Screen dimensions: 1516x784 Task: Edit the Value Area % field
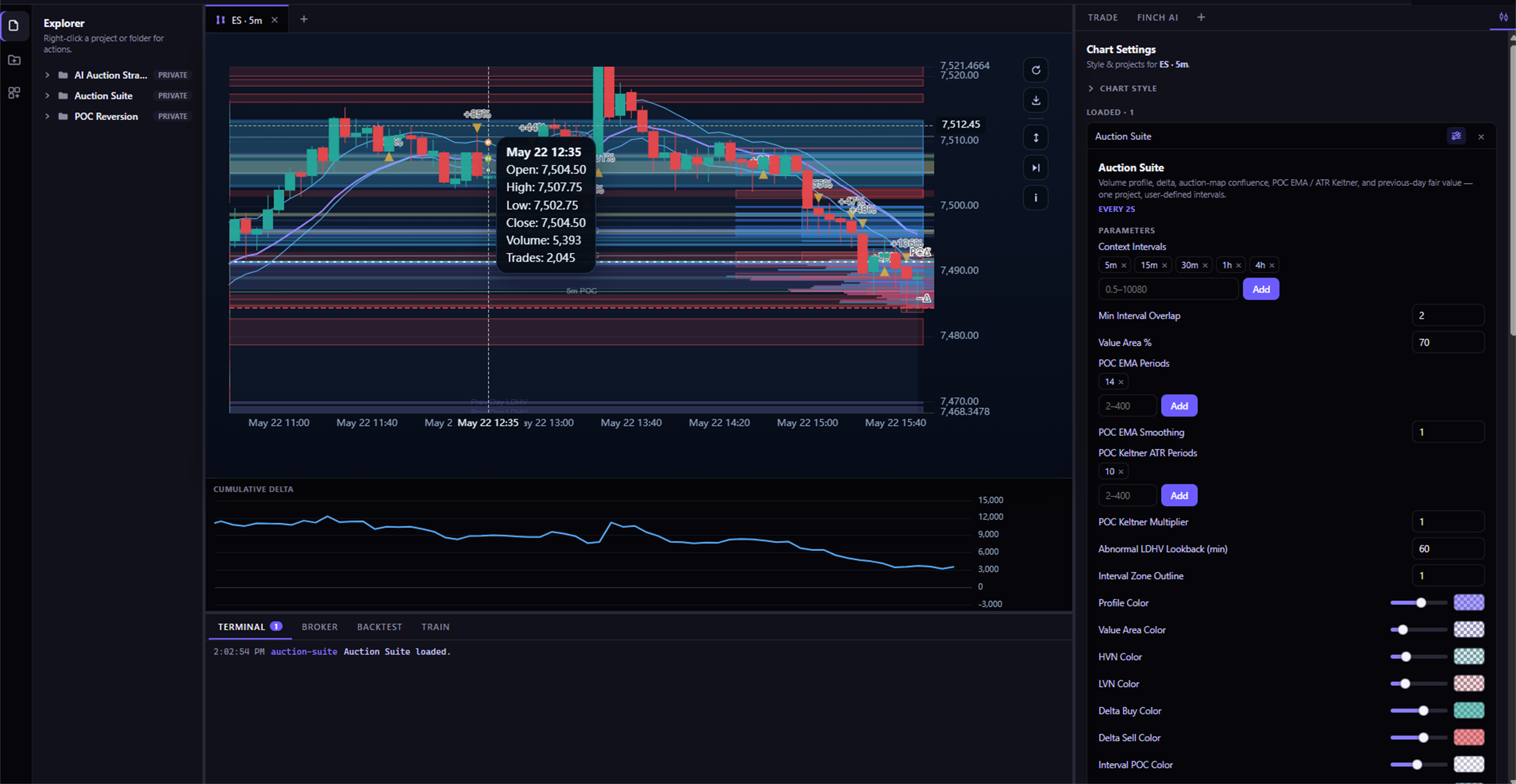(x=1448, y=343)
